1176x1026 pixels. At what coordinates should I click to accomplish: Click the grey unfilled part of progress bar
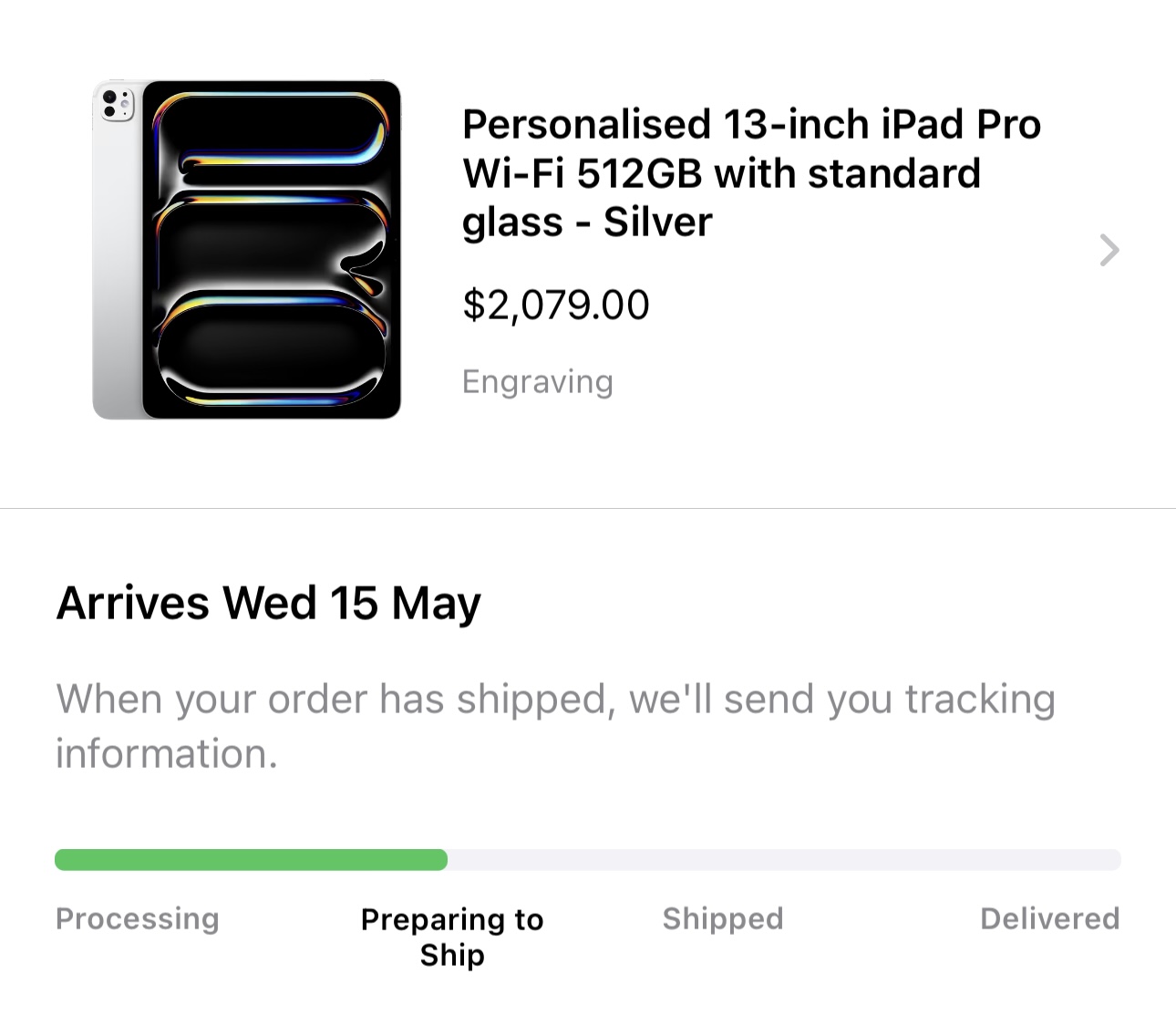click(x=784, y=860)
